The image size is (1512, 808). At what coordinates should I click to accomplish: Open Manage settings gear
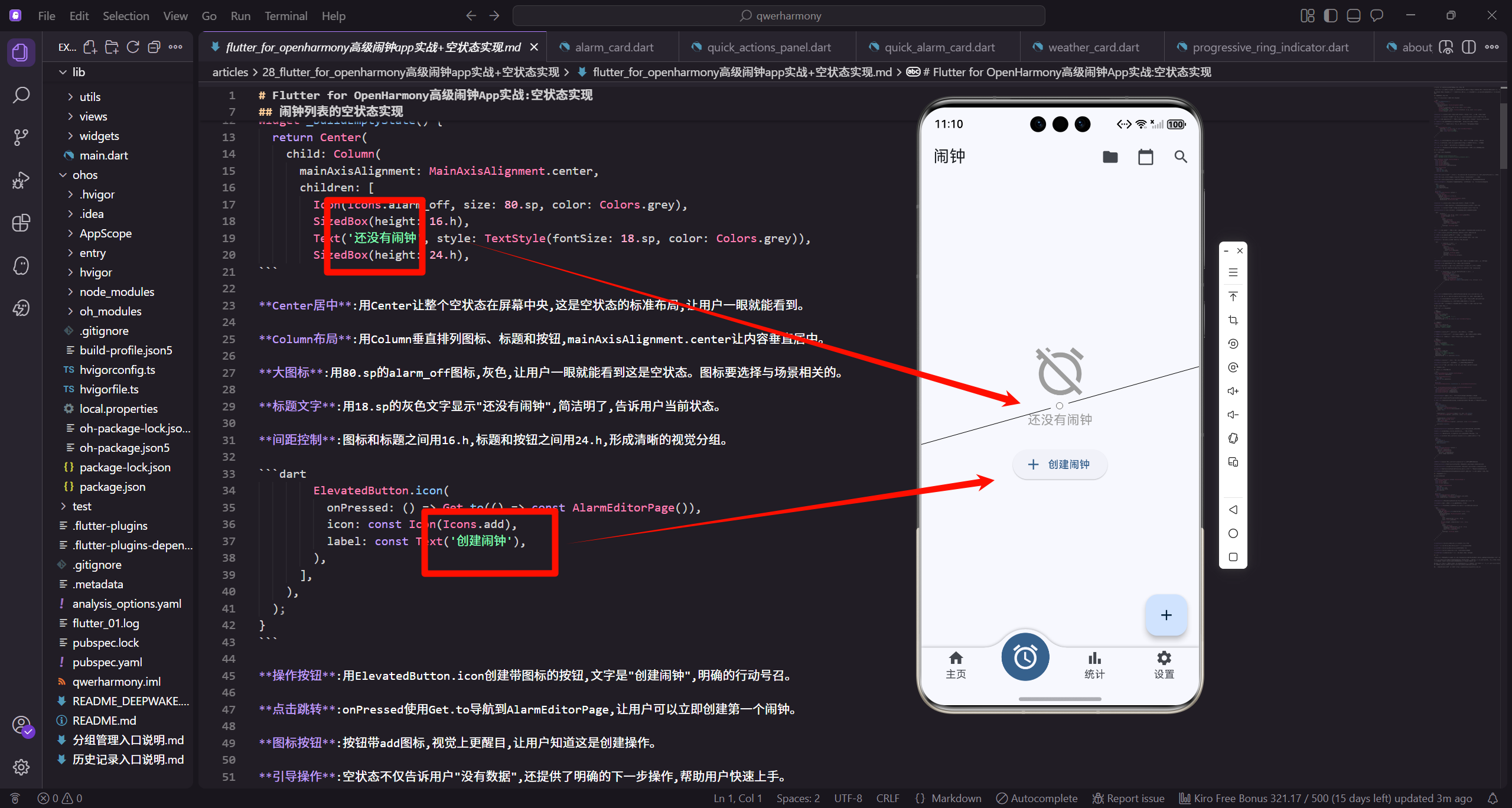(x=21, y=767)
